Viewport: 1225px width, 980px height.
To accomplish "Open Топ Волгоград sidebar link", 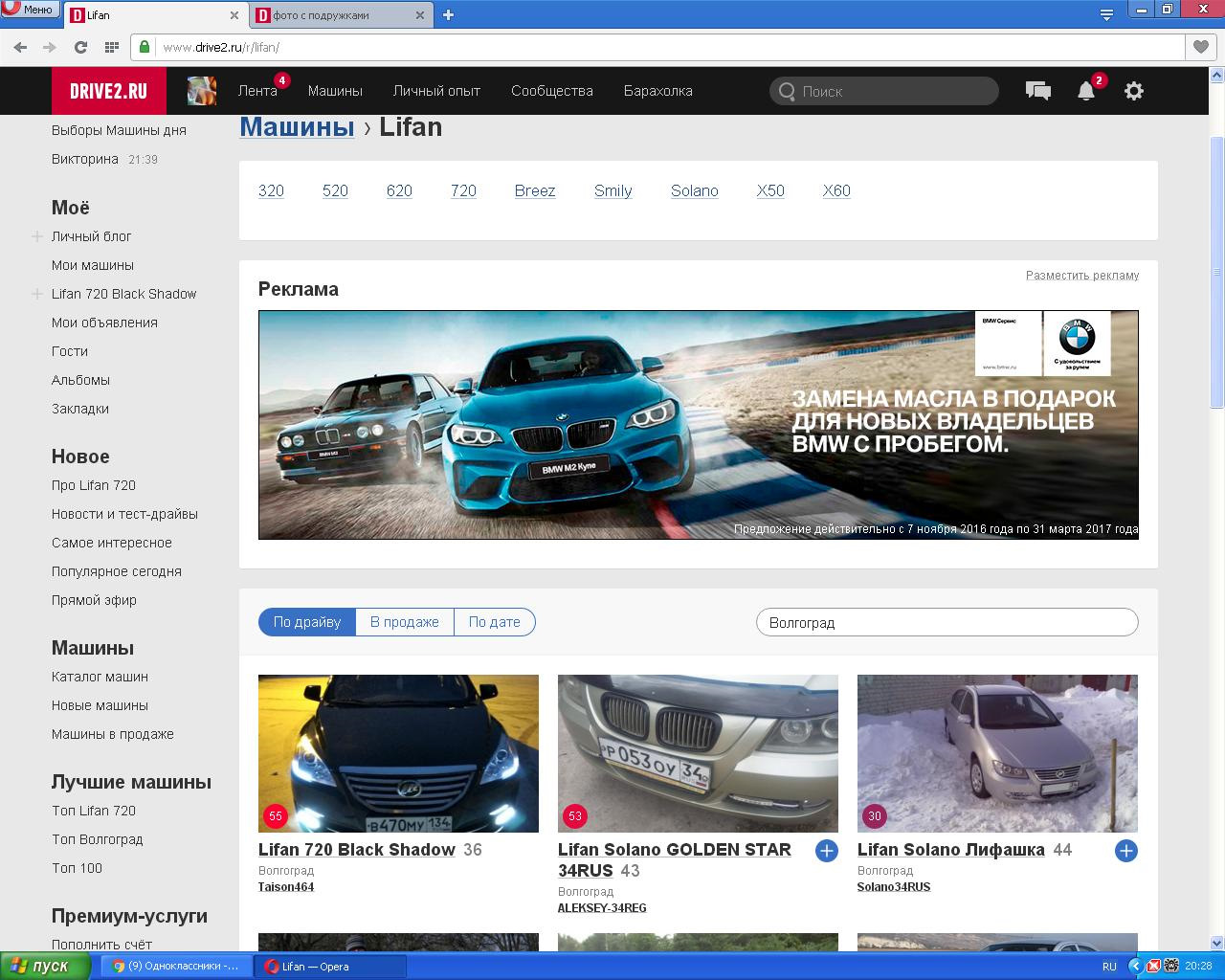I will point(98,839).
